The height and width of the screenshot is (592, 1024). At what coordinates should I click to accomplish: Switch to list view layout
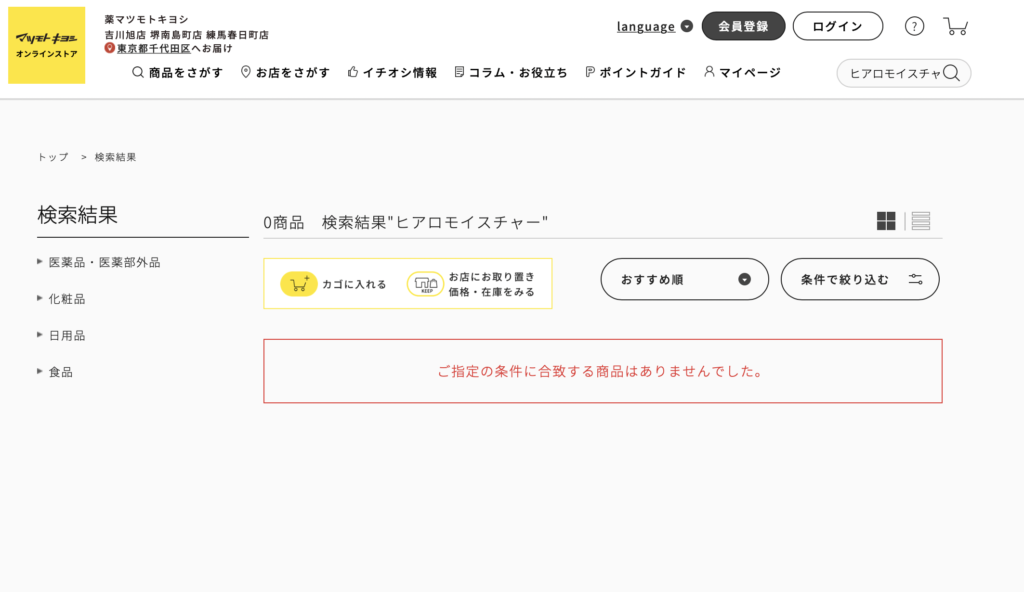coord(921,221)
